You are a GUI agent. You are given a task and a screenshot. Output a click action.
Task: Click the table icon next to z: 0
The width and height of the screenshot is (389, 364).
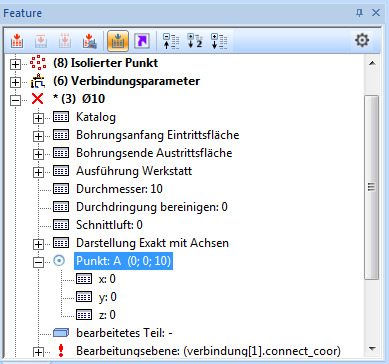click(84, 315)
